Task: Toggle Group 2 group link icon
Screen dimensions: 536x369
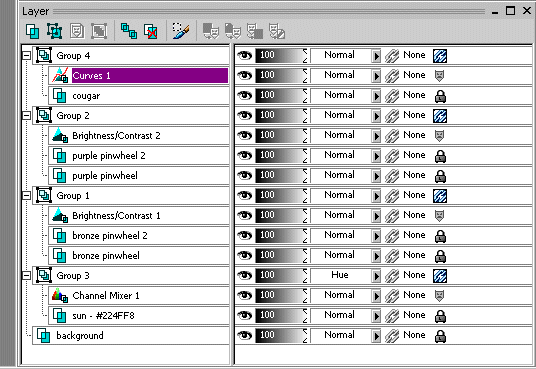Action: [x=440, y=116]
